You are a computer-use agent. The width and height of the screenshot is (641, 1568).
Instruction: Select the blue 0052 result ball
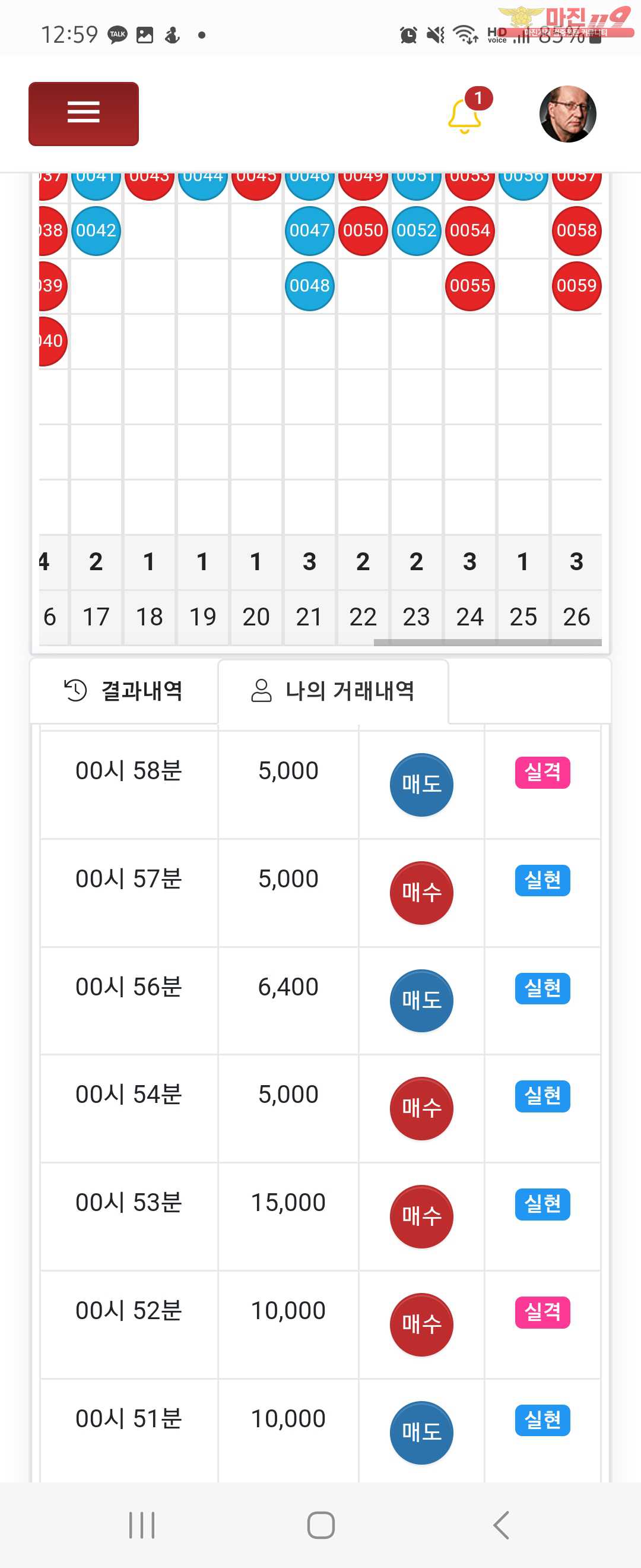pos(417,230)
